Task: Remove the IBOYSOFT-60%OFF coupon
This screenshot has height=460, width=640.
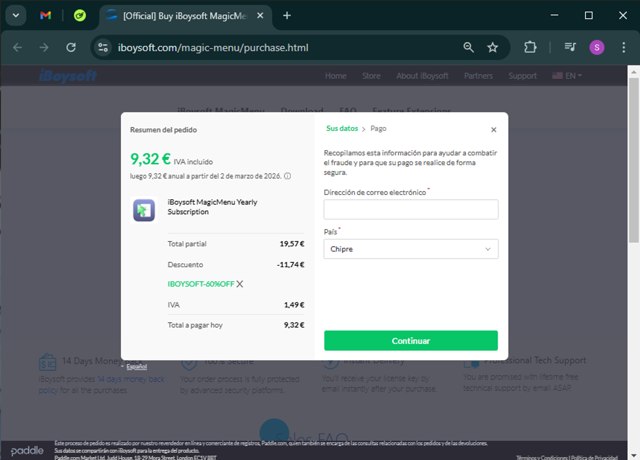Action: click(x=240, y=284)
